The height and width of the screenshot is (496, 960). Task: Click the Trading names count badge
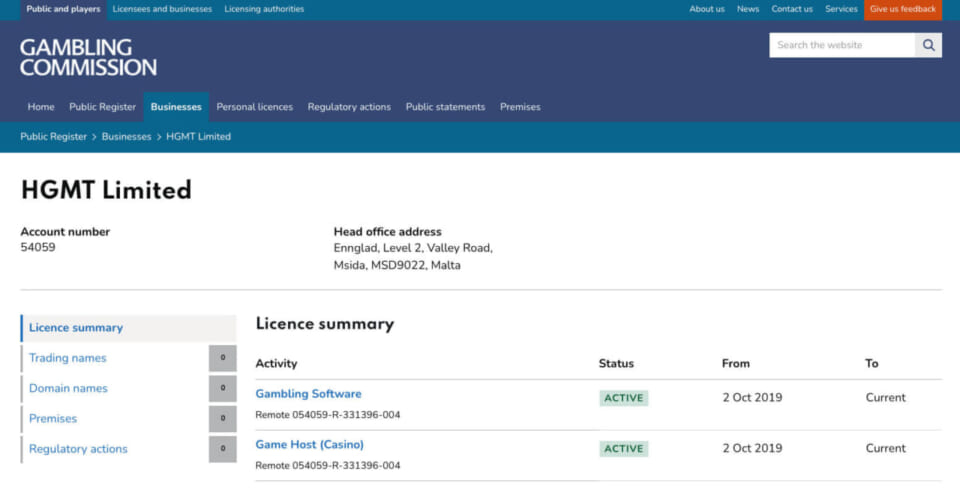223,358
